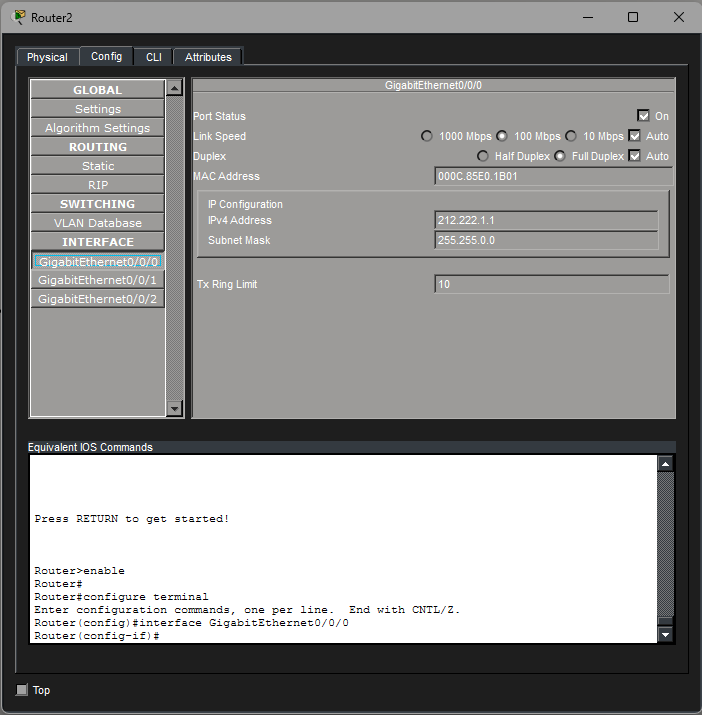Click the sidebar vertical scrollbar track
The height and width of the screenshot is (715, 702).
175,250
